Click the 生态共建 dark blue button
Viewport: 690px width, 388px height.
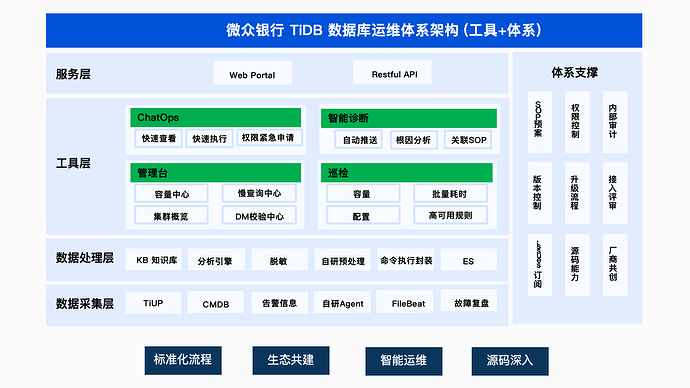[x=291, y=360]
